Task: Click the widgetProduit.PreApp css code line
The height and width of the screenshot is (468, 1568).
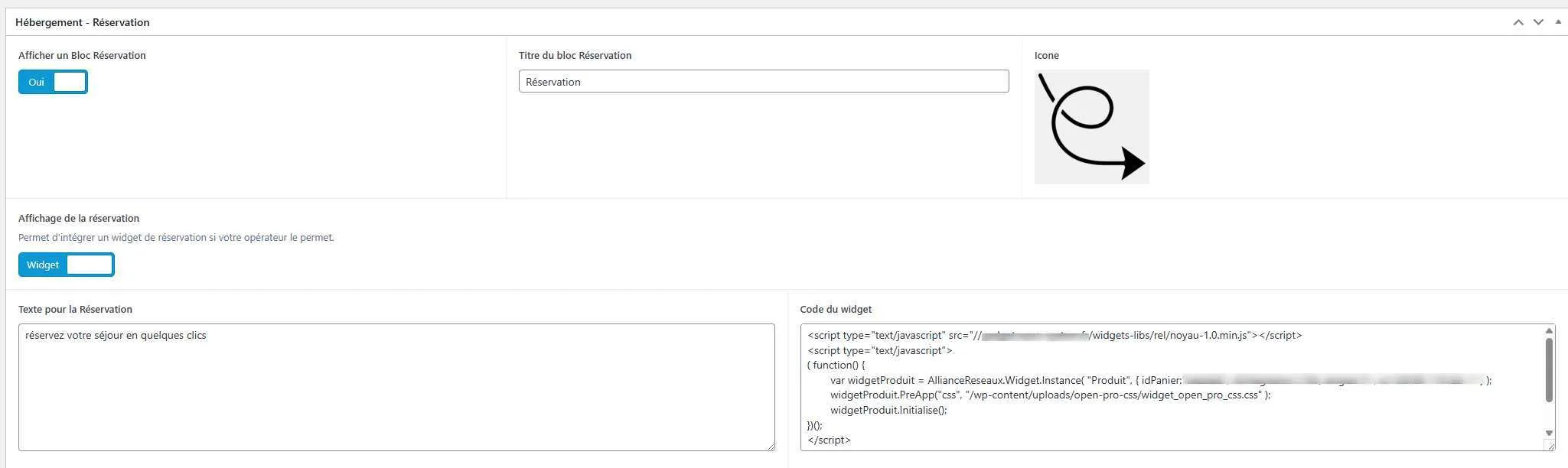Action: tap(1051, 395)
